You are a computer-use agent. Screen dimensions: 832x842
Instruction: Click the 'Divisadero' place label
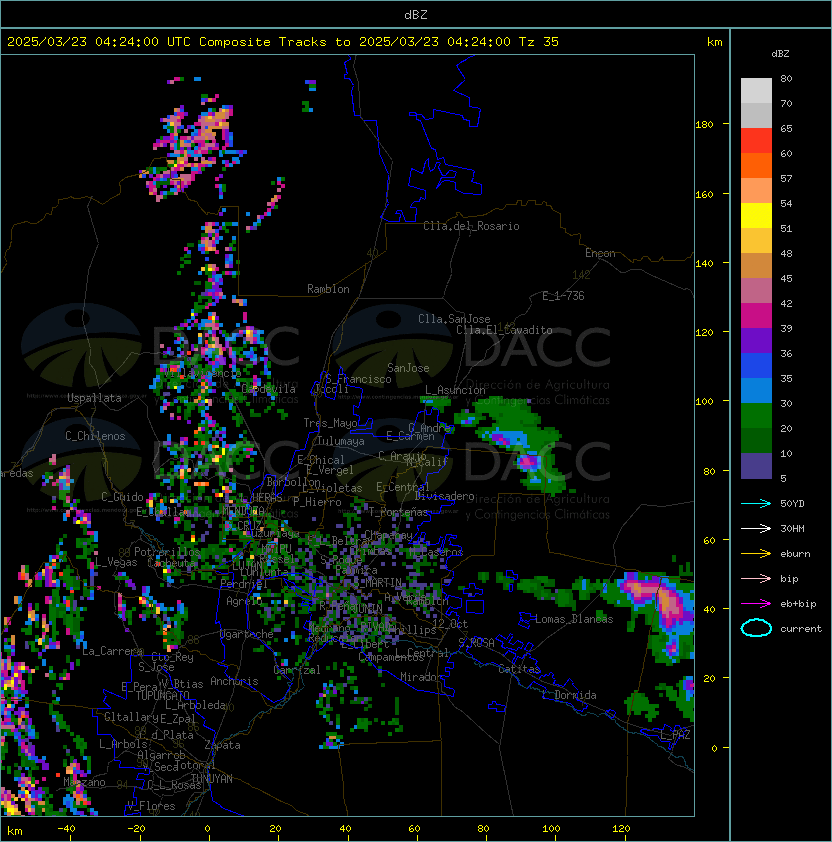pyautogui.click(x=445, y=496)
